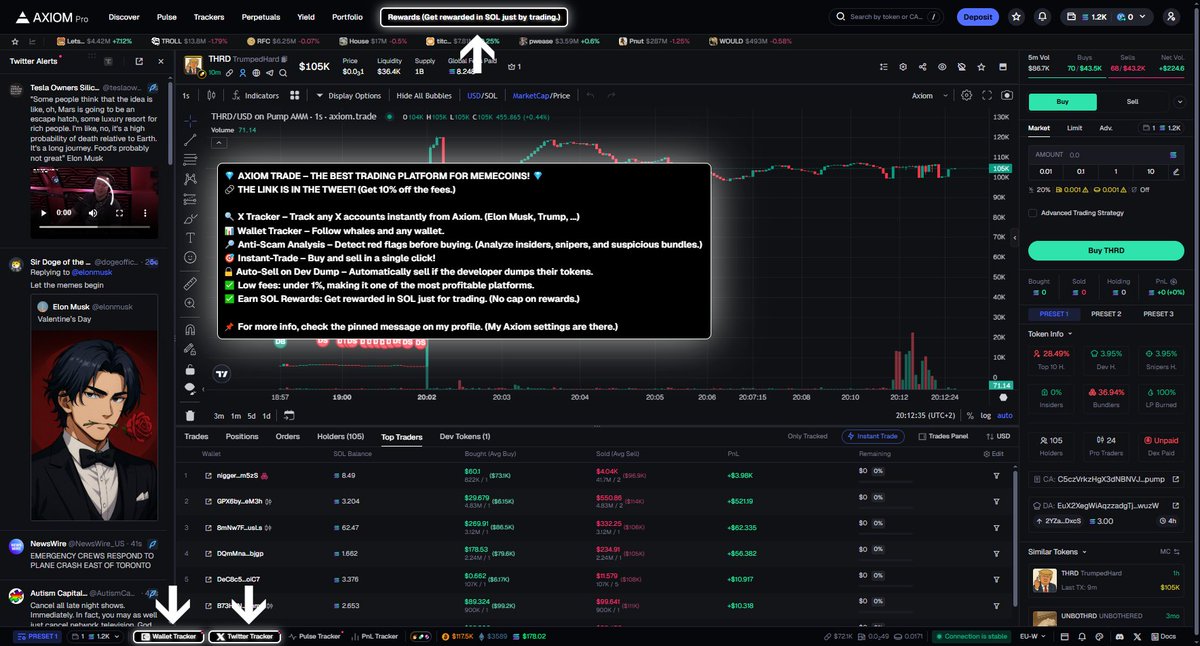Image resolution: width=1200 pixels, height=646 pixels.
Task: Open Twitter Alerts pop-out icon
Action: click(139, 61)
